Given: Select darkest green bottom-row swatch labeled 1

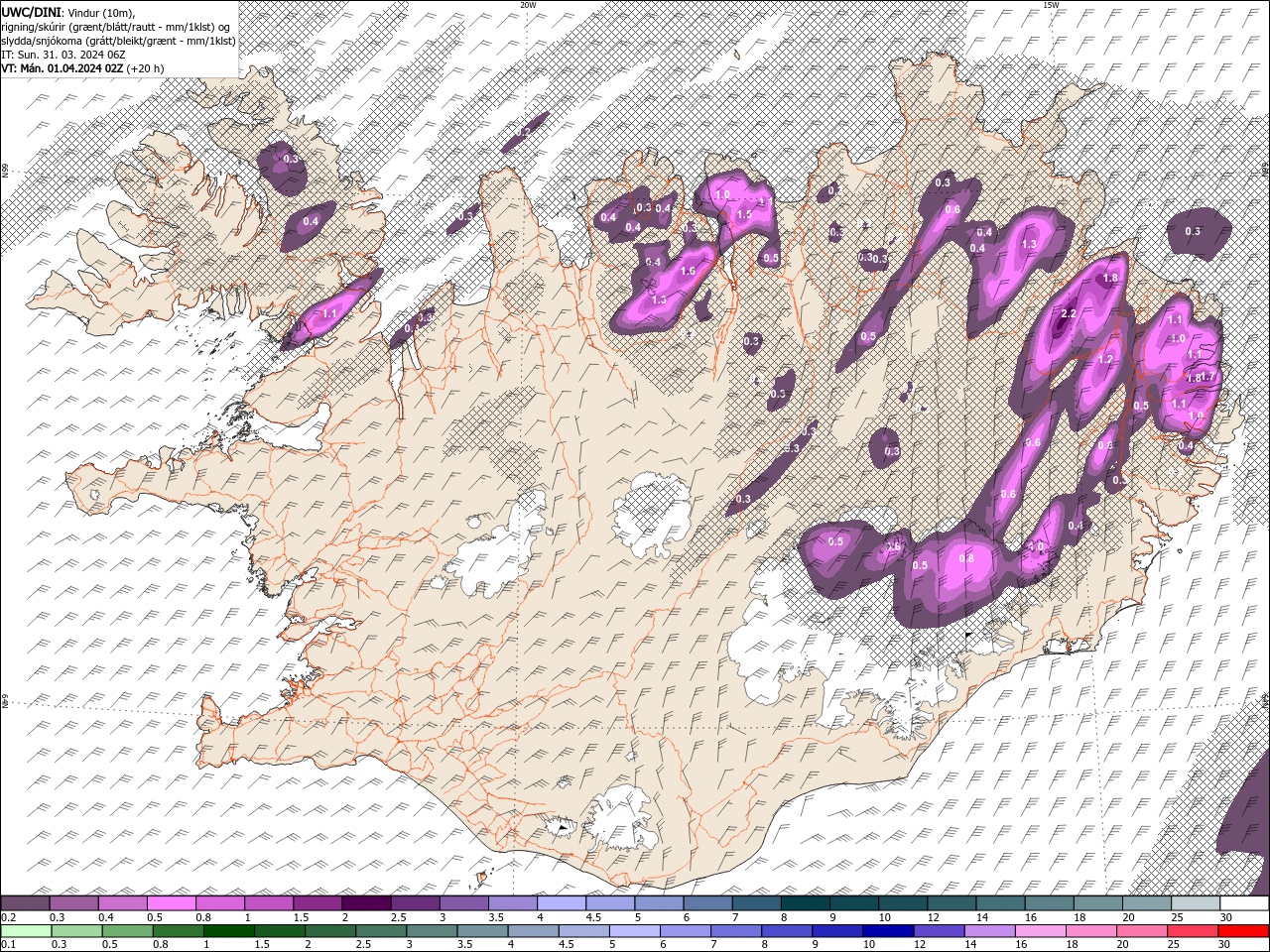Looking at the screenshot, I should [x=228, y=931].
